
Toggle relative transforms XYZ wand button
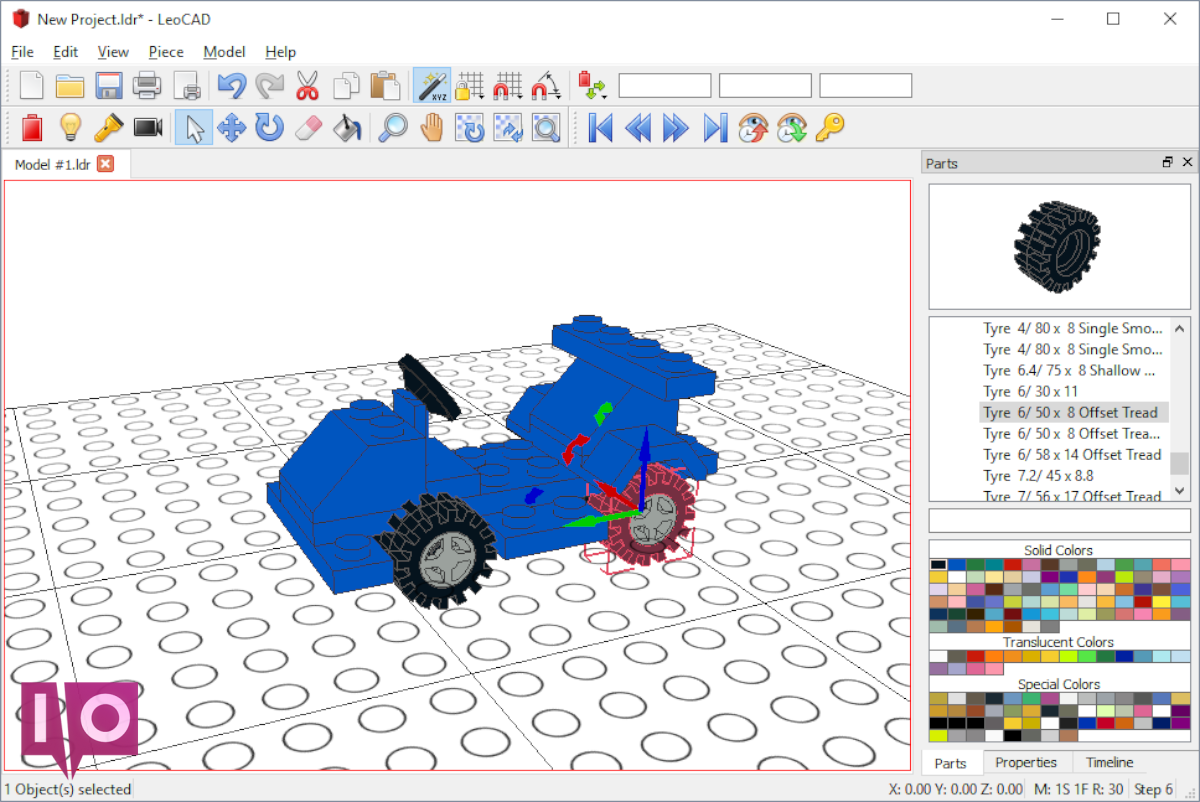coord(432,86)
